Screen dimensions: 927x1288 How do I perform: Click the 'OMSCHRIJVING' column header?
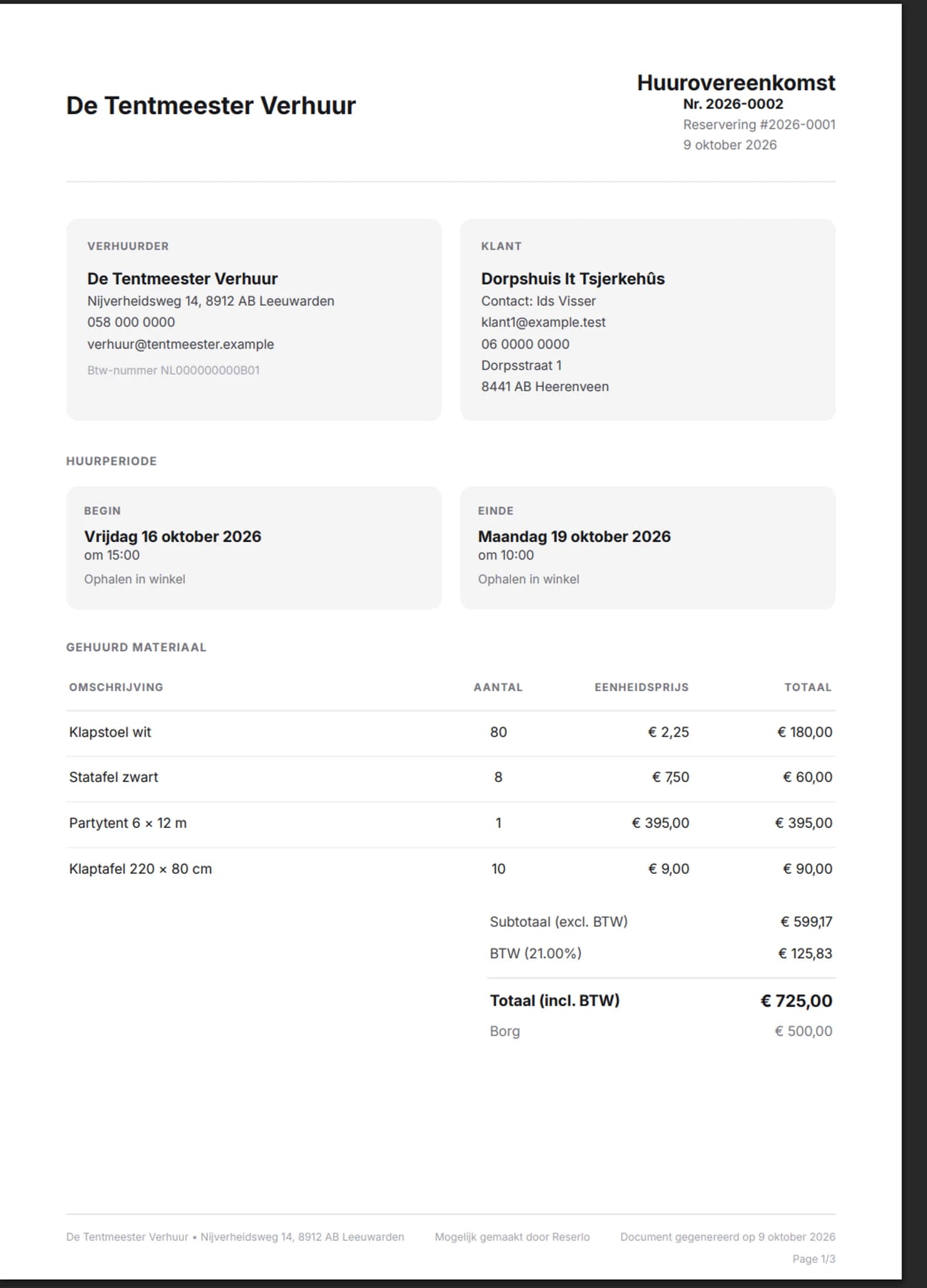pyautogui.click(x=116, y=687)
